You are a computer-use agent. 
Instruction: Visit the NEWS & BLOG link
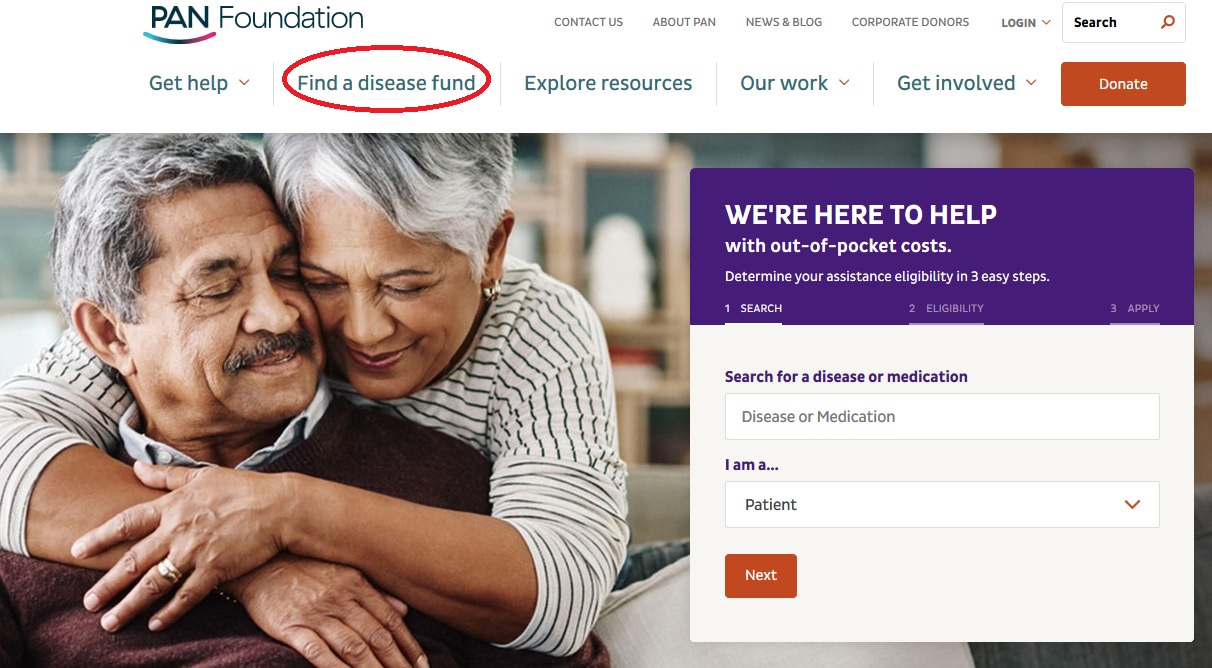[x=784, y=22]
